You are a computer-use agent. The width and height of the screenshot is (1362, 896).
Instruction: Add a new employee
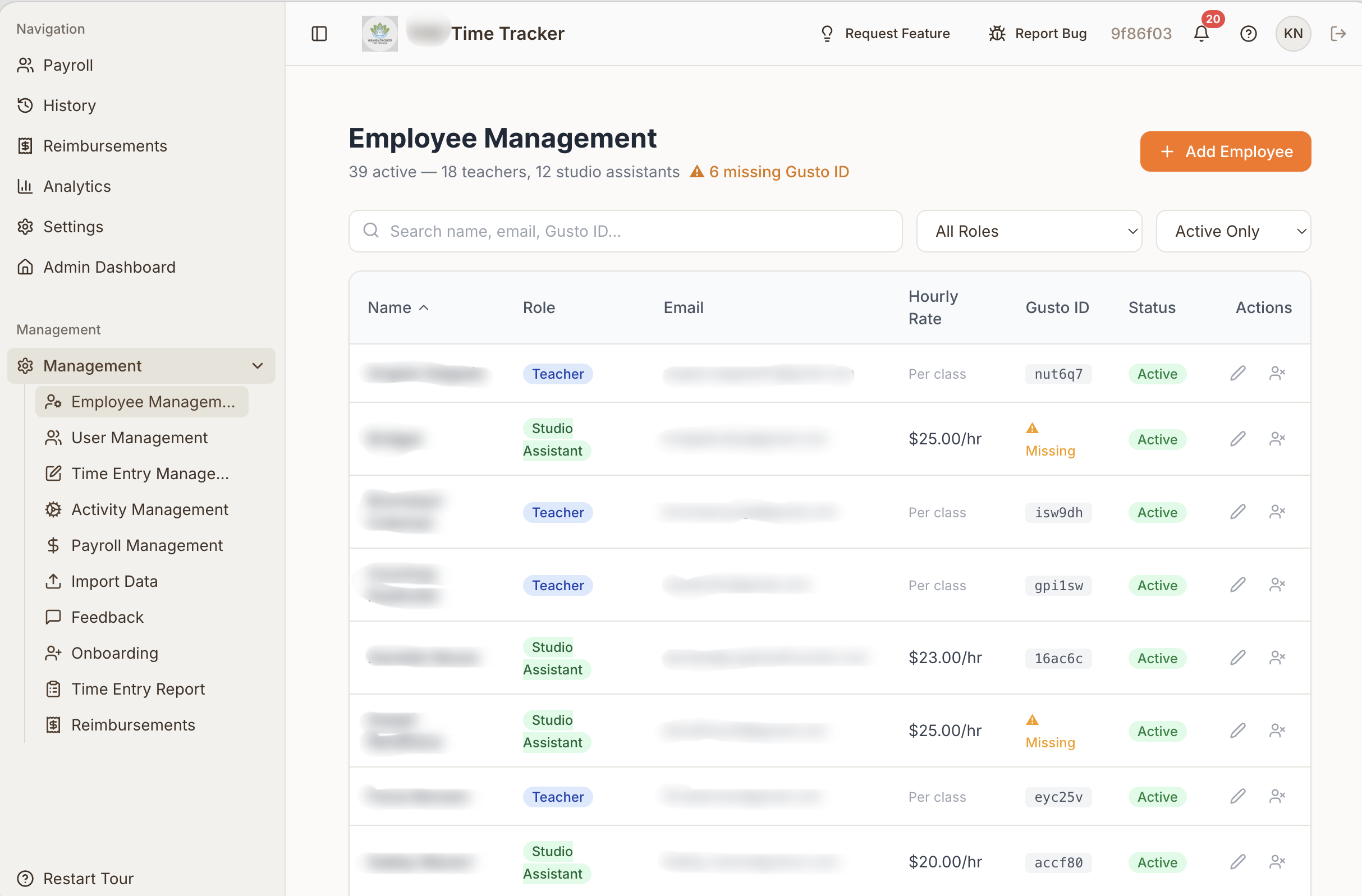point(1225,151)
